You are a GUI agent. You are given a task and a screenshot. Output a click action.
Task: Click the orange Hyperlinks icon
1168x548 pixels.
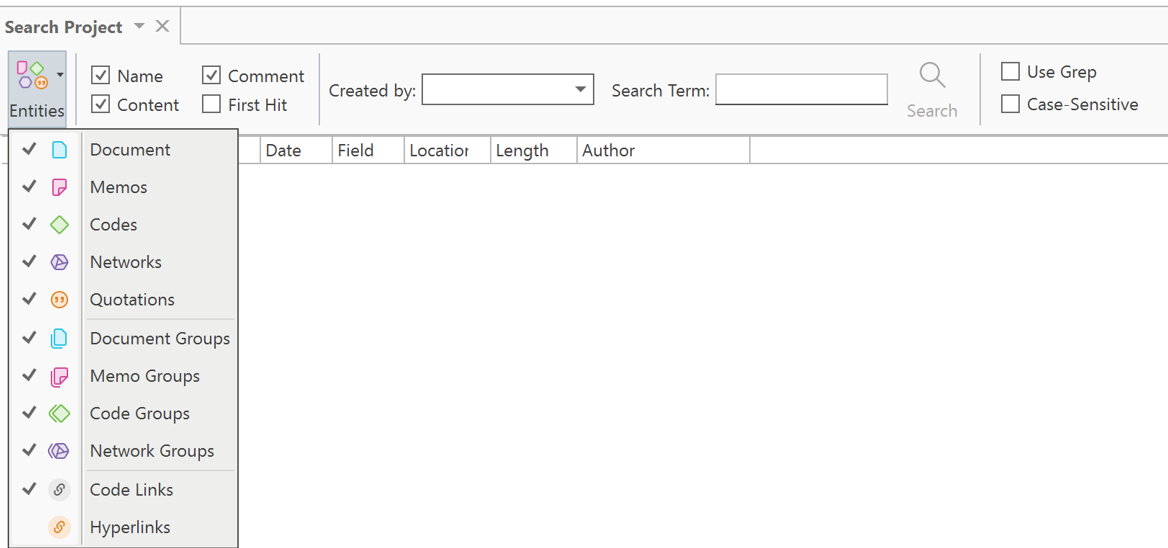59,527
